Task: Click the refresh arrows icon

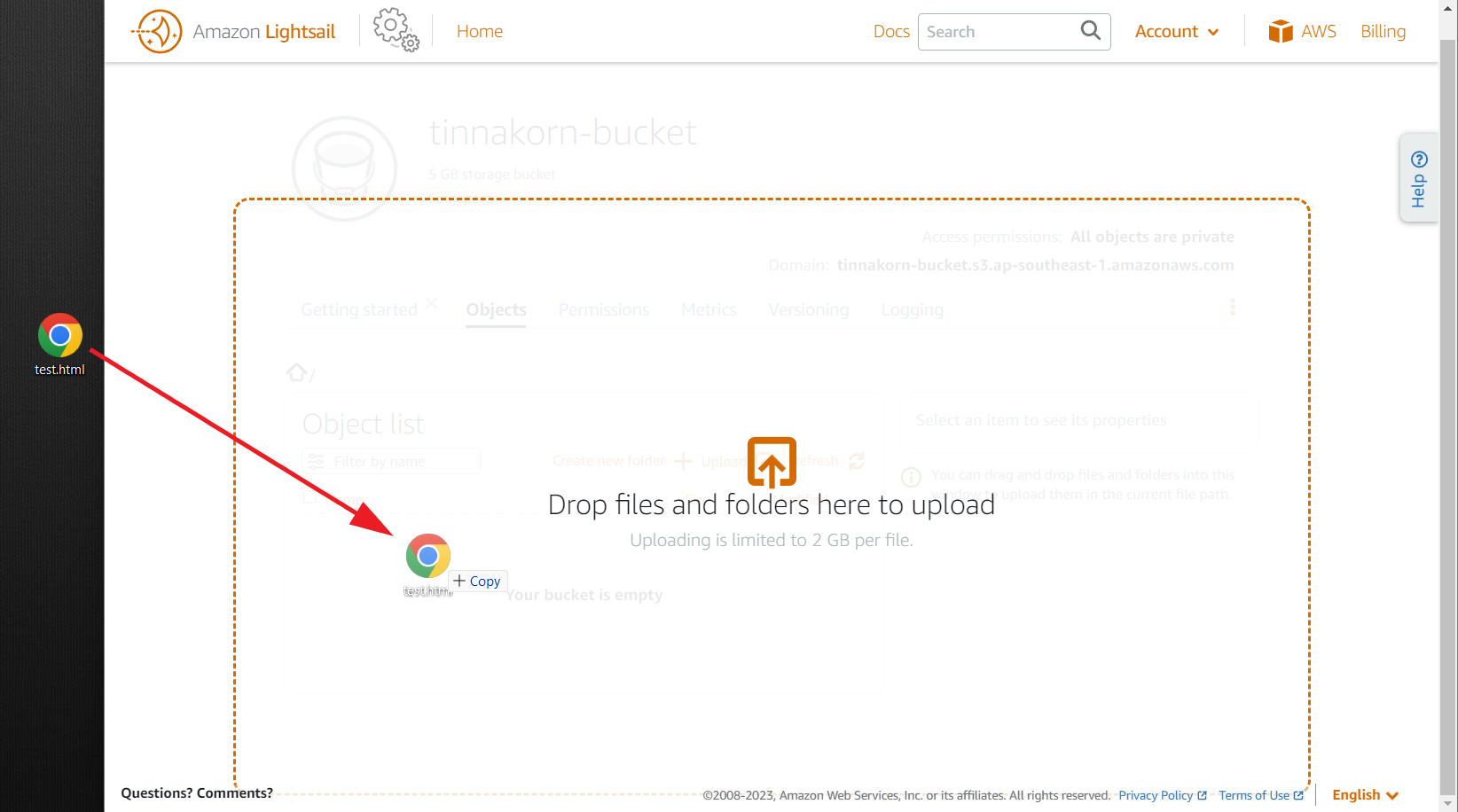Action: 857,461
